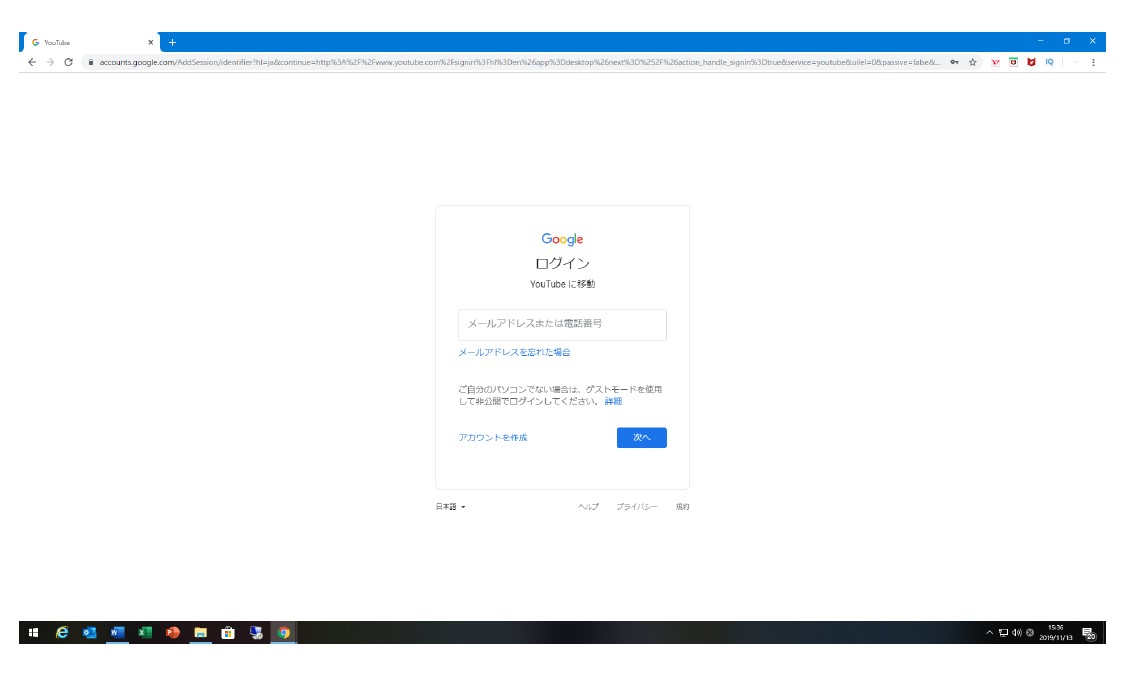Screen dimensions: 1122x673
Task: Expand the 日本語 language dropdown
Action: pyautogui.click(x=450, y=507)
